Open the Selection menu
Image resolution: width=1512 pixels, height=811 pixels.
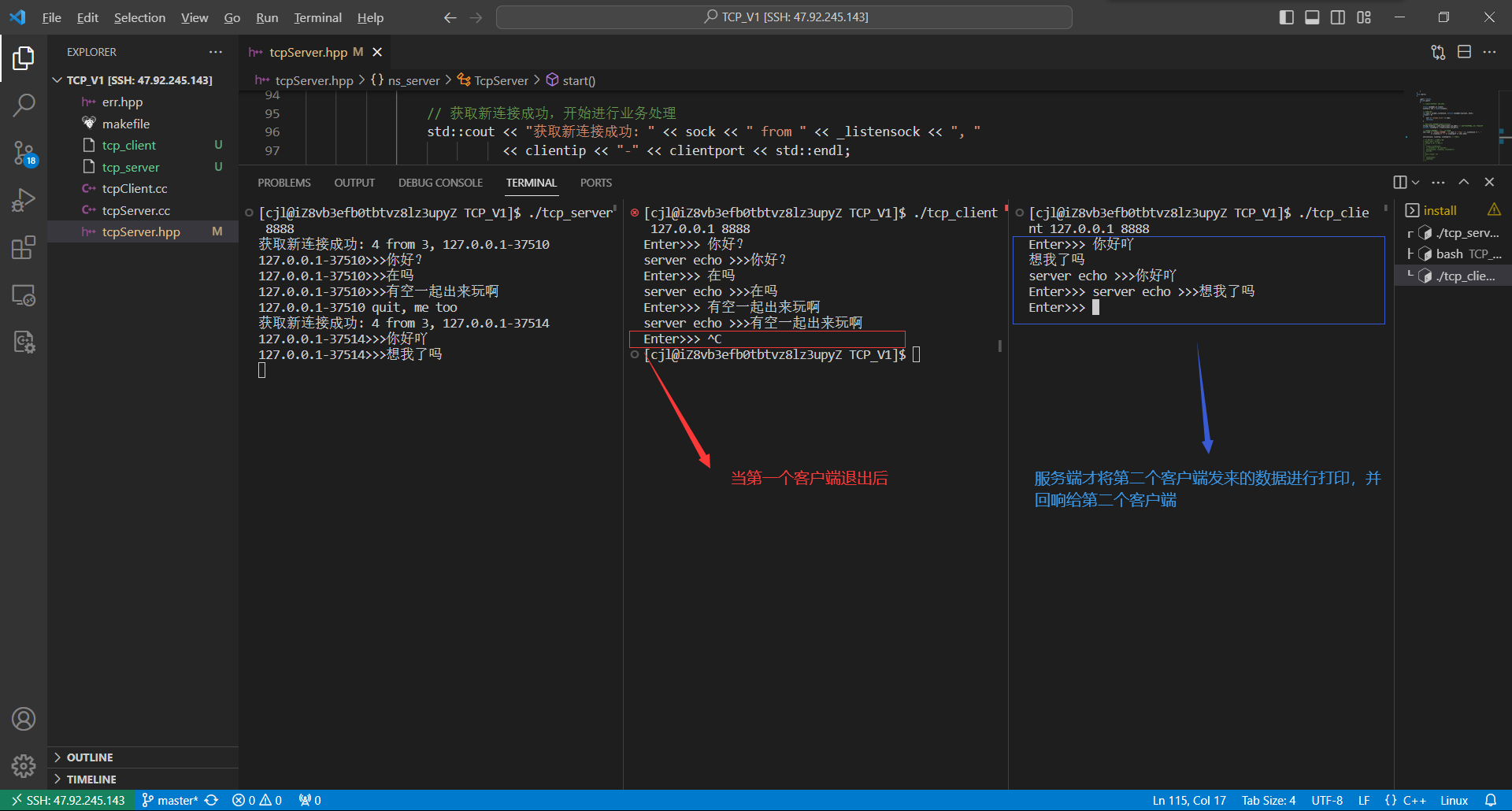(x=139, y=17)
